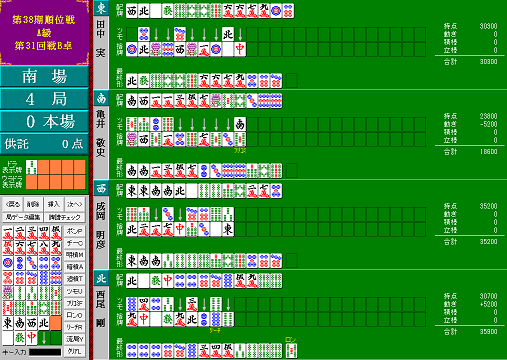The width and height of the screenshot is (507, 360).
Task: Click the black key input field
Action: 45,352
